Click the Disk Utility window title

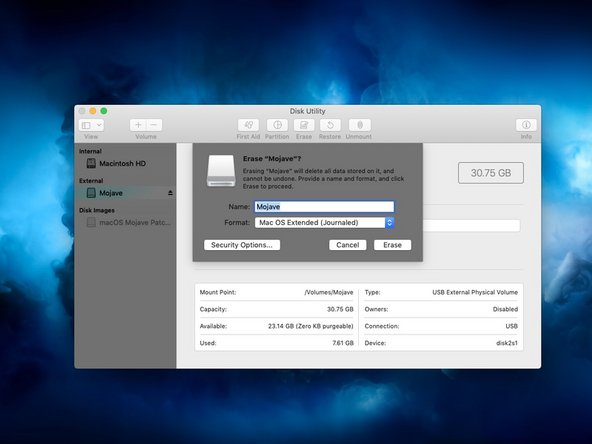[x=307, y=111]
